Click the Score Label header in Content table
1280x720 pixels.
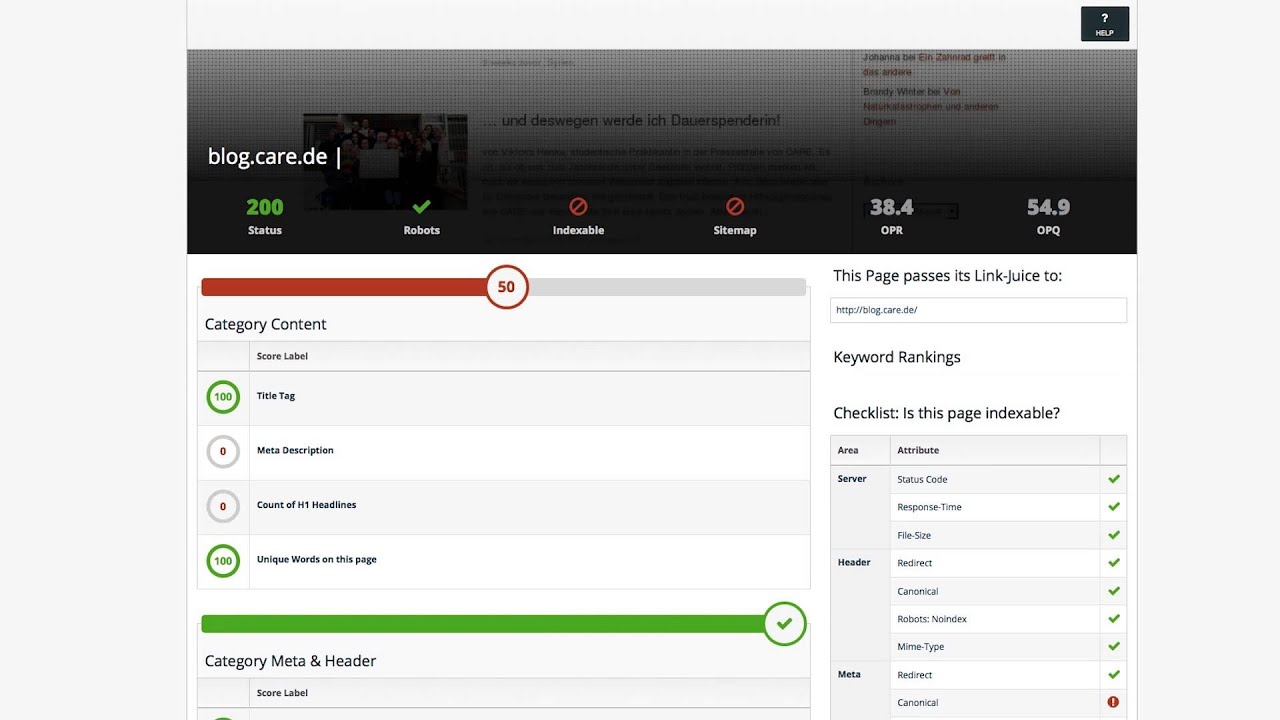tap(282, 356)
